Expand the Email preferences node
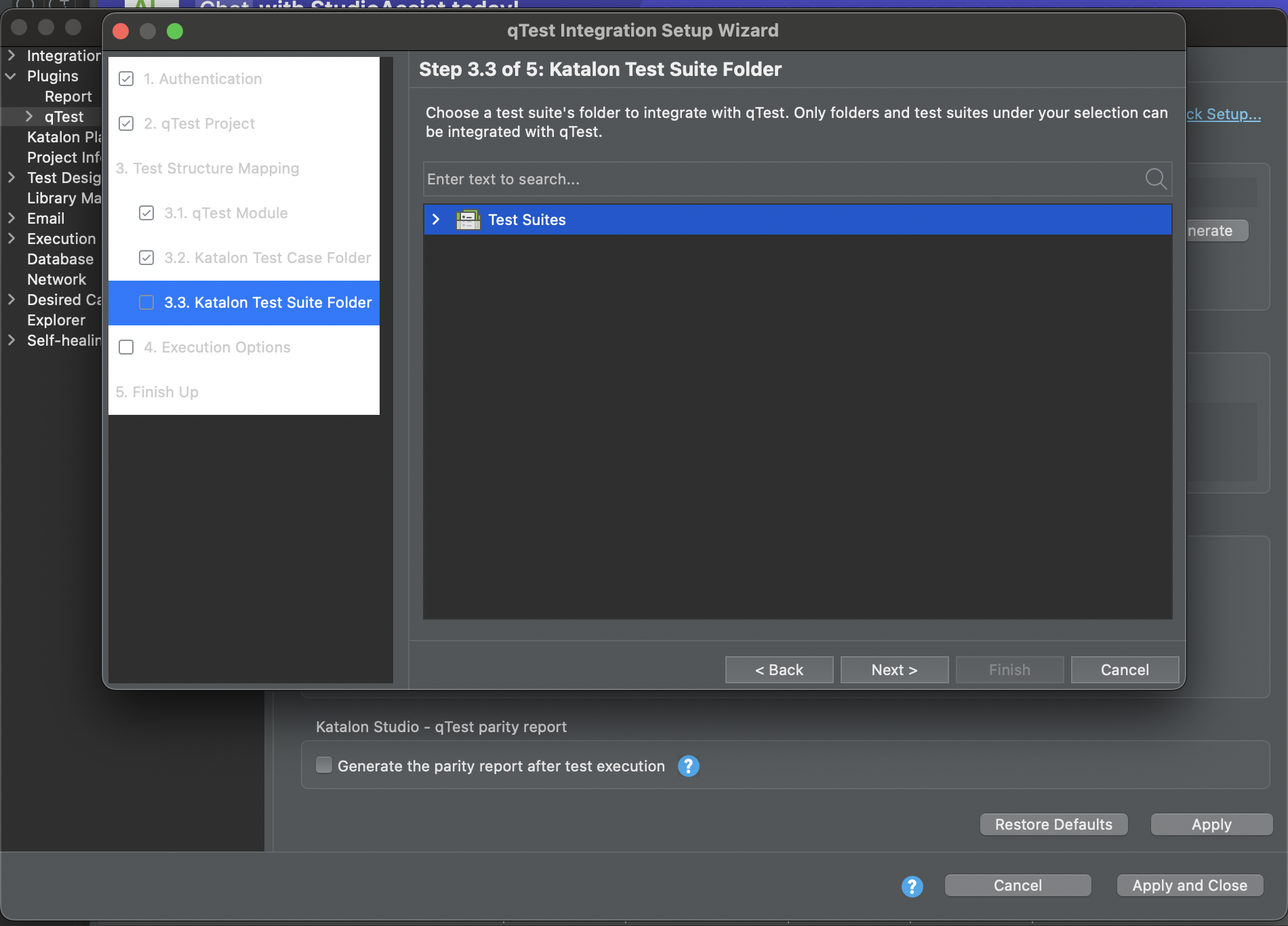The image size is (1288, 926). [11, 218]
